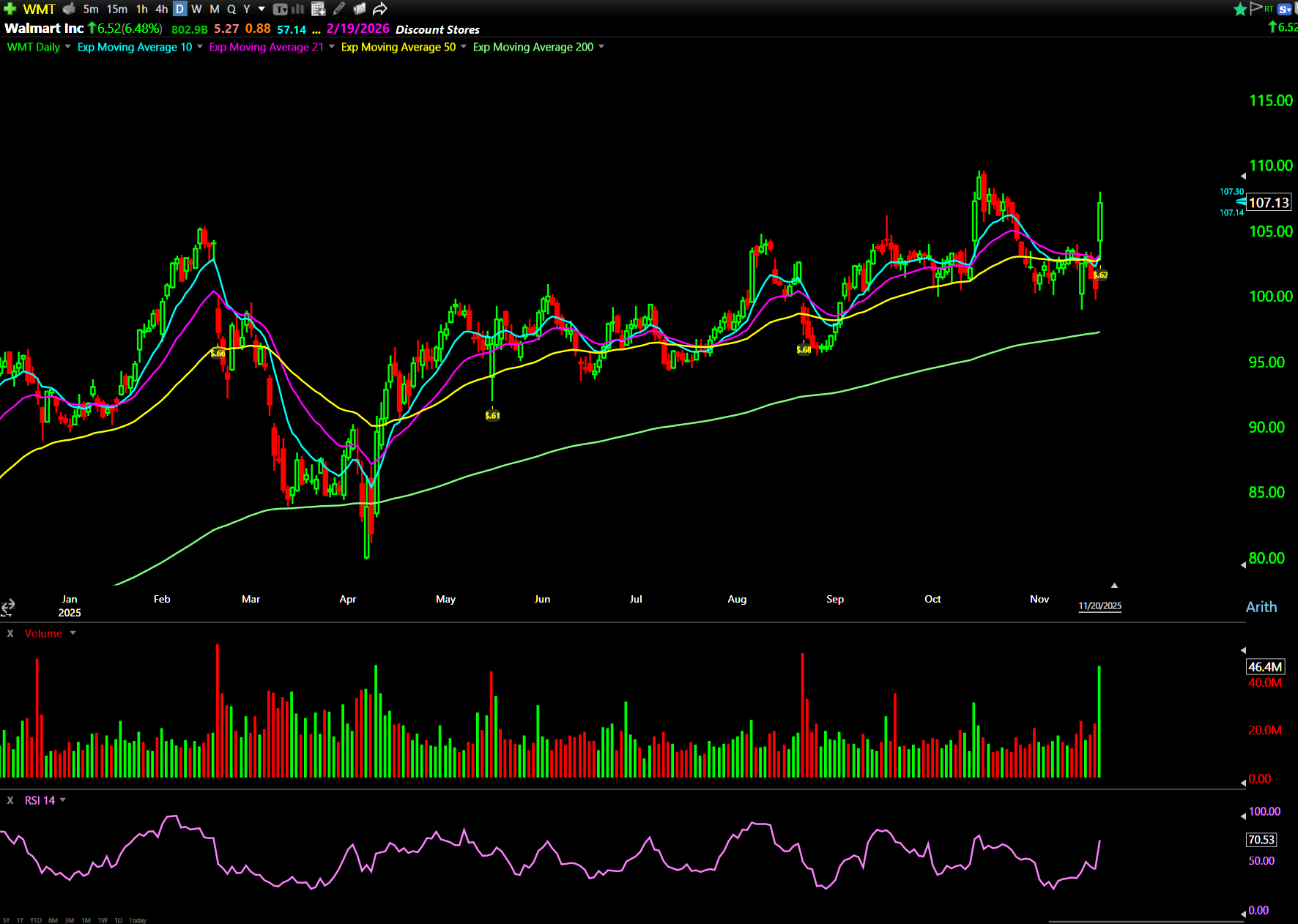1298x924 pixels.
Task: Toggle the Arith price scale mode
Action: pos(1261,607)
